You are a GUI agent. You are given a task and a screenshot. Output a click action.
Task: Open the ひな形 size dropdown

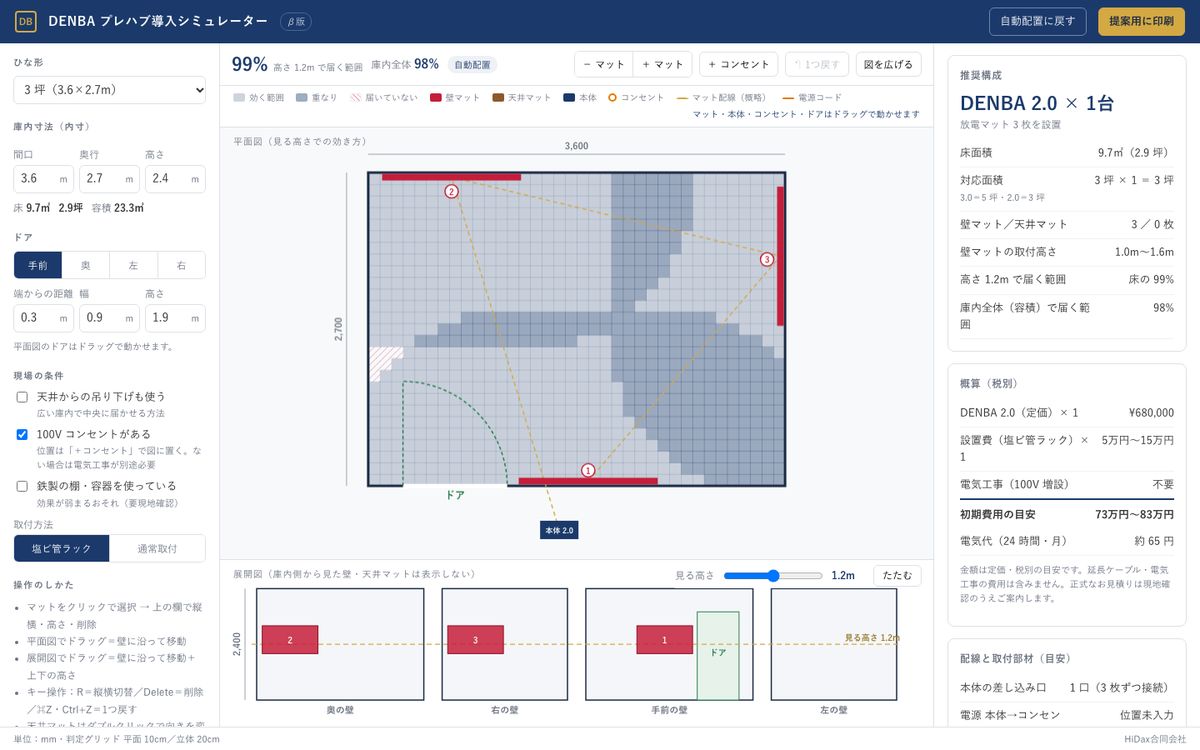click(110, 90)
